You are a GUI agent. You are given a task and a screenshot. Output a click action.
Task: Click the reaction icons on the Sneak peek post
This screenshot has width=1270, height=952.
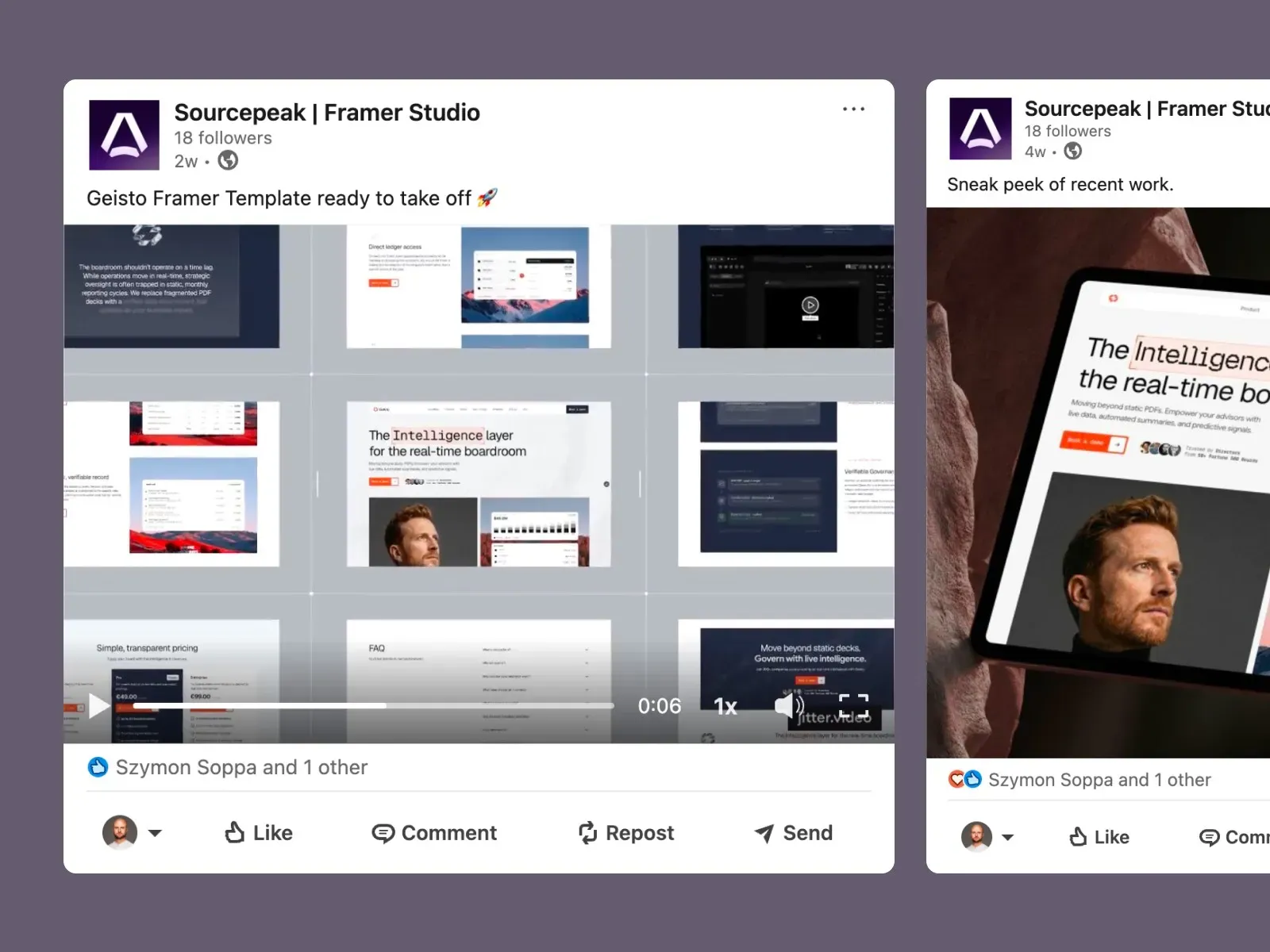point(965,779)
